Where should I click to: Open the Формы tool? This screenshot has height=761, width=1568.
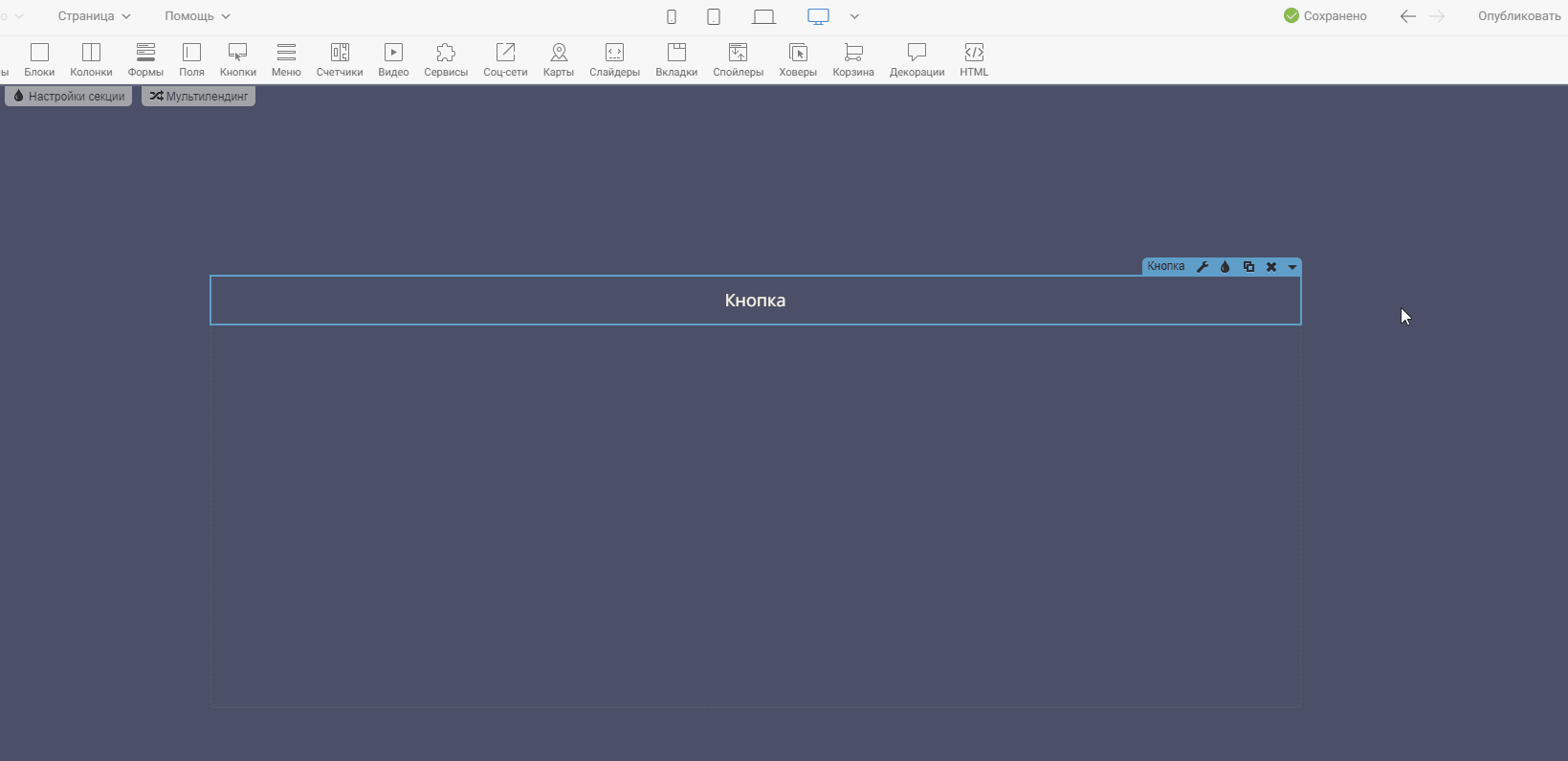tap(145, 59)
